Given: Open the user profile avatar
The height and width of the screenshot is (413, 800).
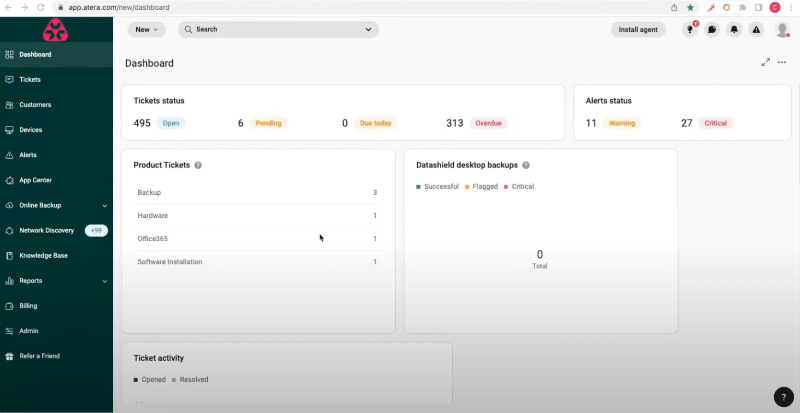Looking at the screenshot, I should pyautogui.click(x=782, y=30).
